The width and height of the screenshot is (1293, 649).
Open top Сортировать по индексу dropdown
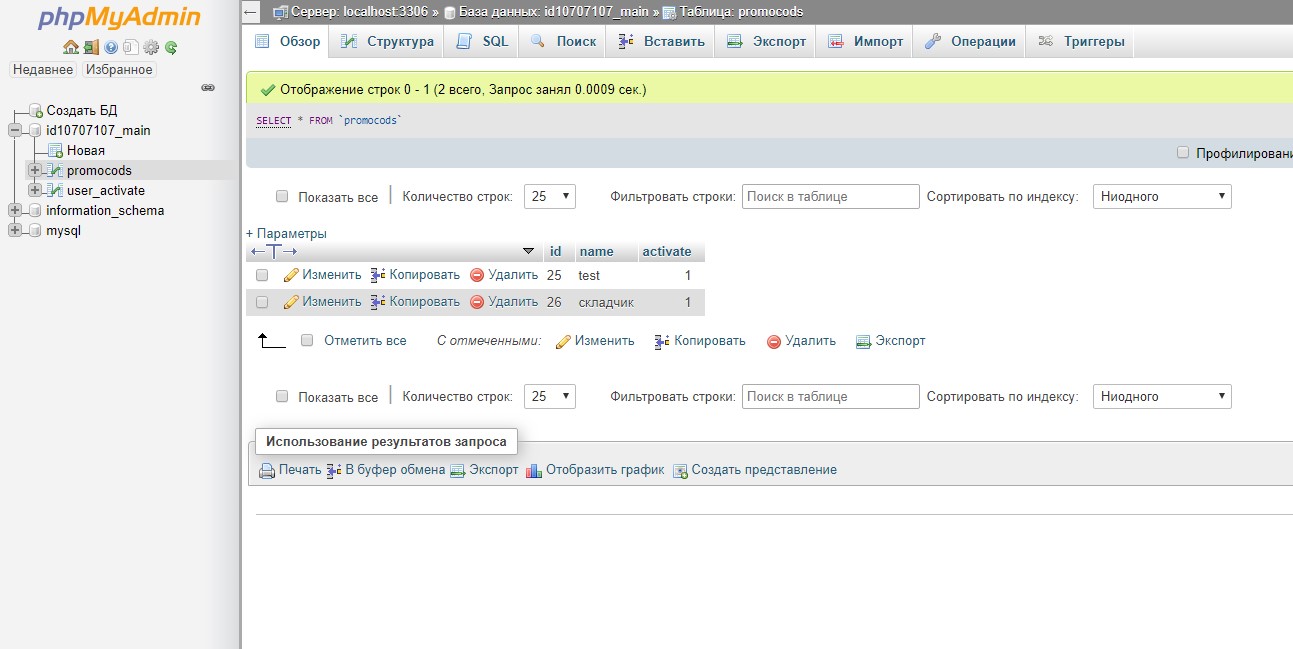point(1162,197)
